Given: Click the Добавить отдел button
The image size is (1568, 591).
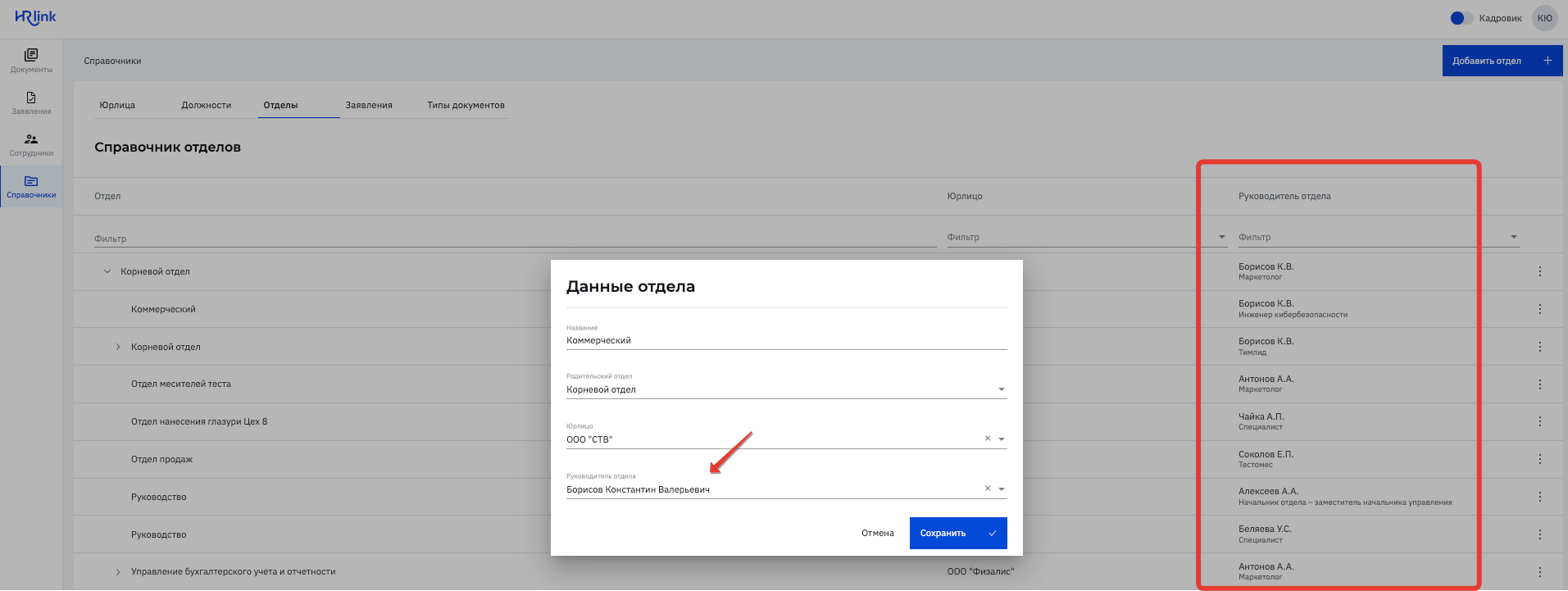Looking at the screenshot, I should coord(1502,61).
